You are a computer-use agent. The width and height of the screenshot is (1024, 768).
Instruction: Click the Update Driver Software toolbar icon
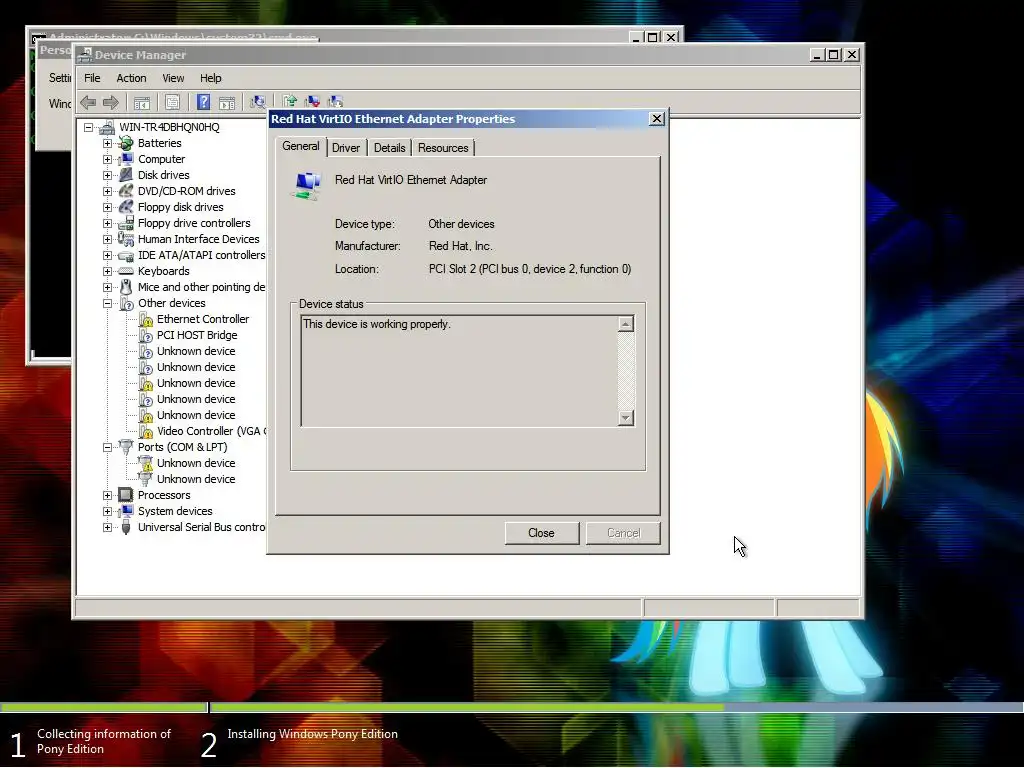290,101
